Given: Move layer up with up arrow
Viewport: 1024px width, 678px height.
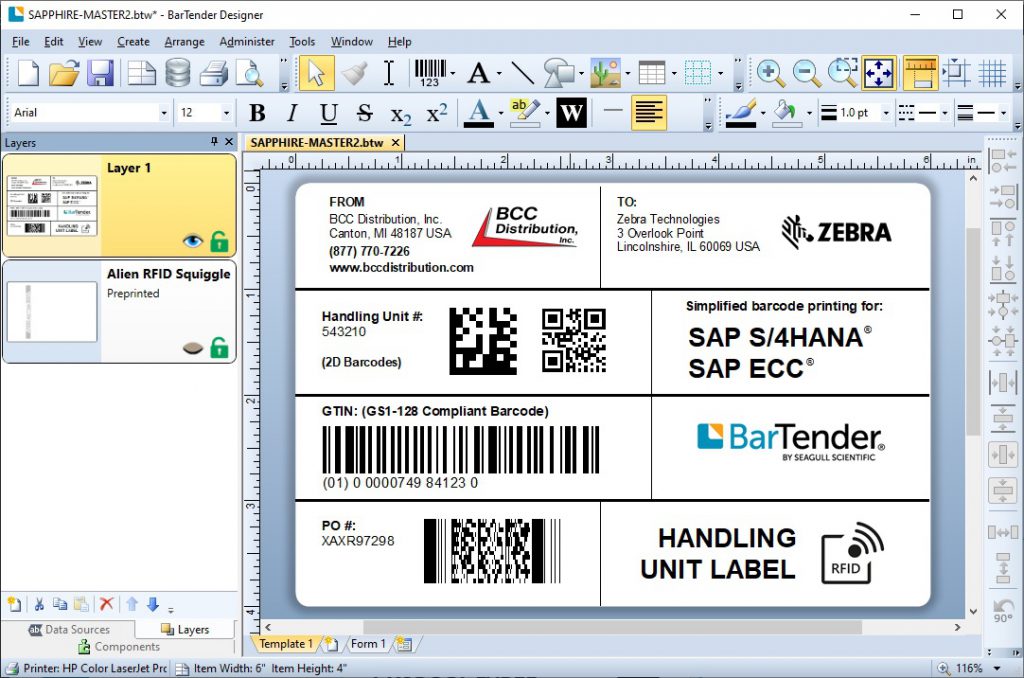Looking at the screenshot, I should point(132,604).
